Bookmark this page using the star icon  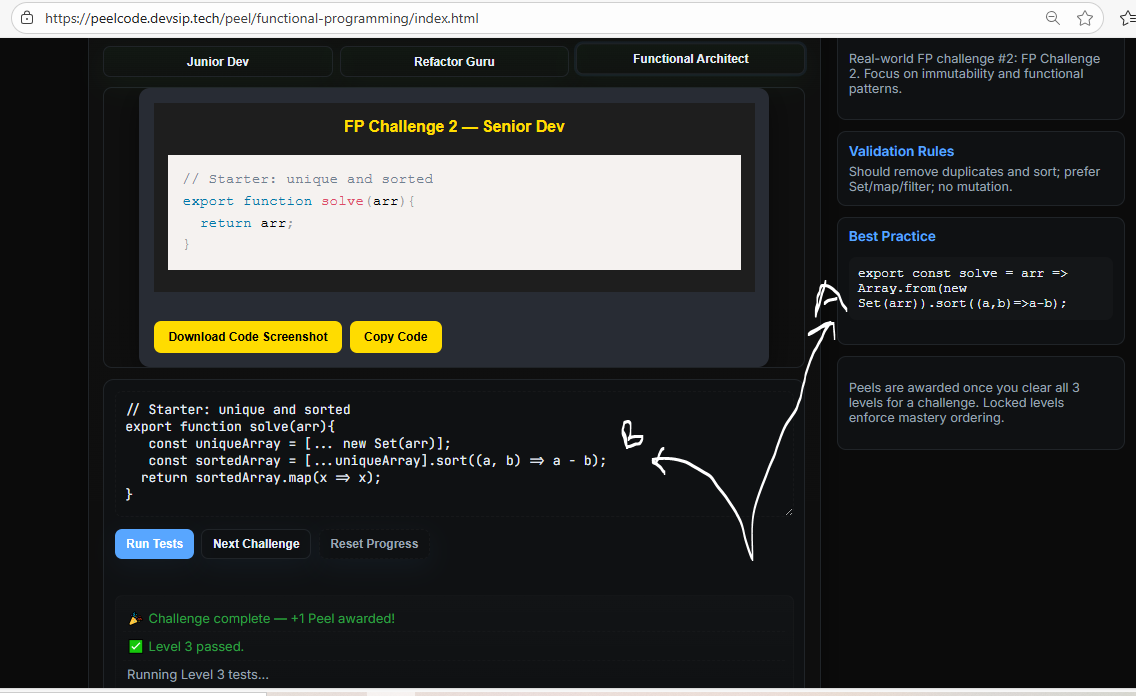1084,18
